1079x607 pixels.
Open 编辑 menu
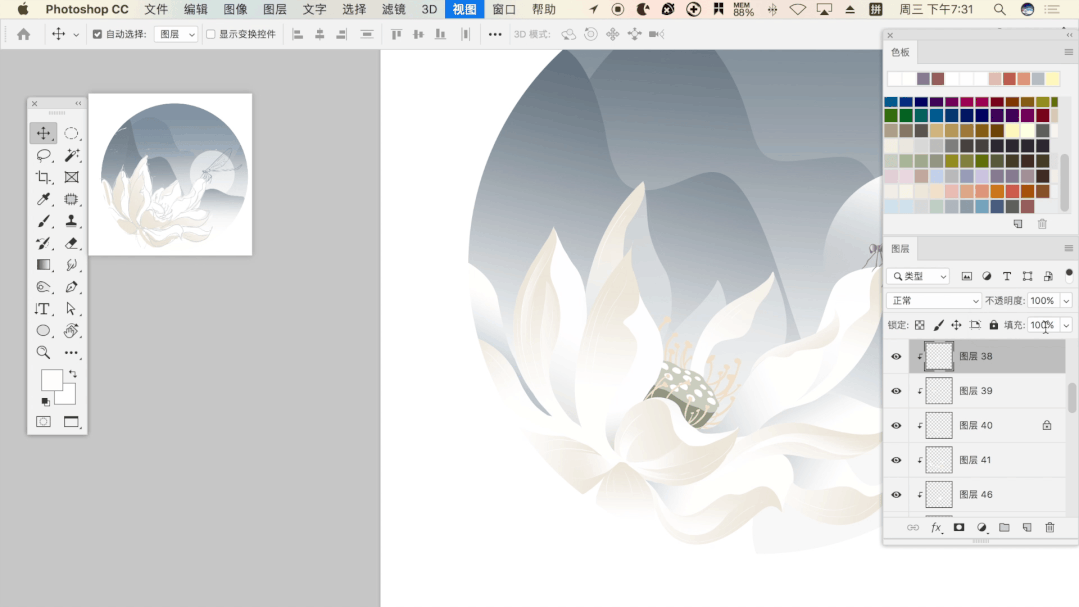coord(195,9)
